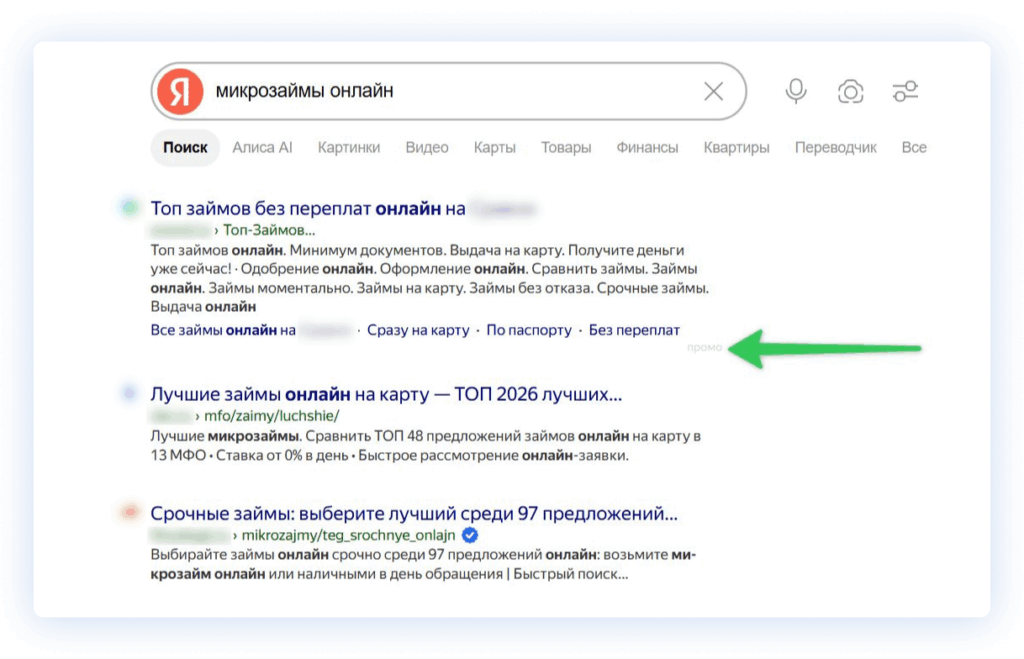Viewport: 1024px width, 659px height.
Task: Open result Срочные займы: выберите лучший
Action: click(414, 513)
